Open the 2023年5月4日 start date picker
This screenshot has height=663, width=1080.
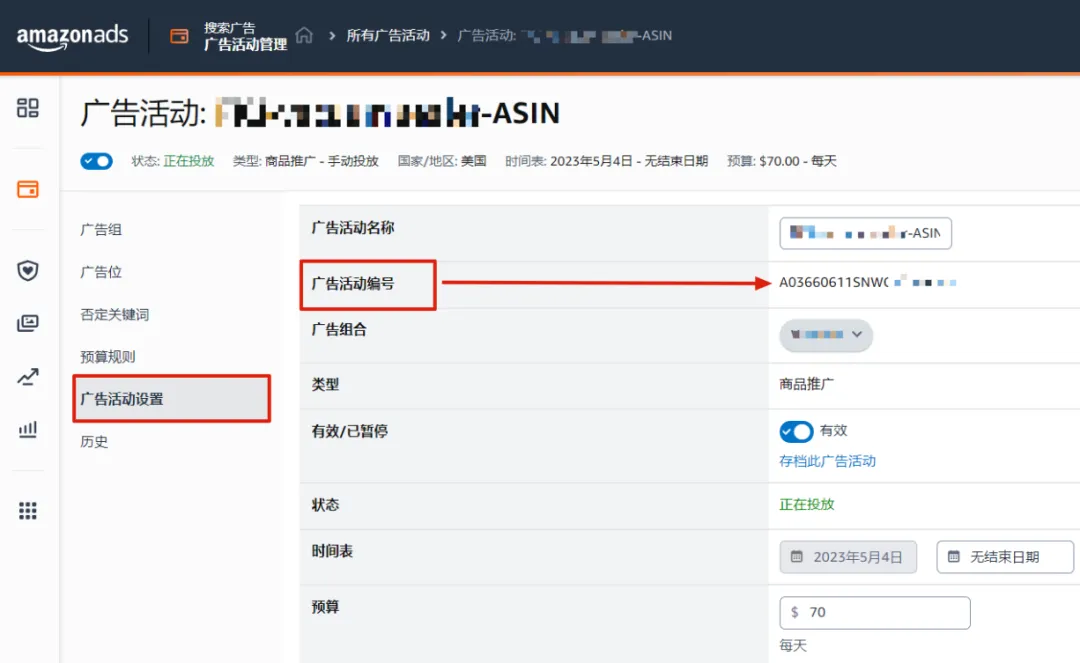click(848, 557)
